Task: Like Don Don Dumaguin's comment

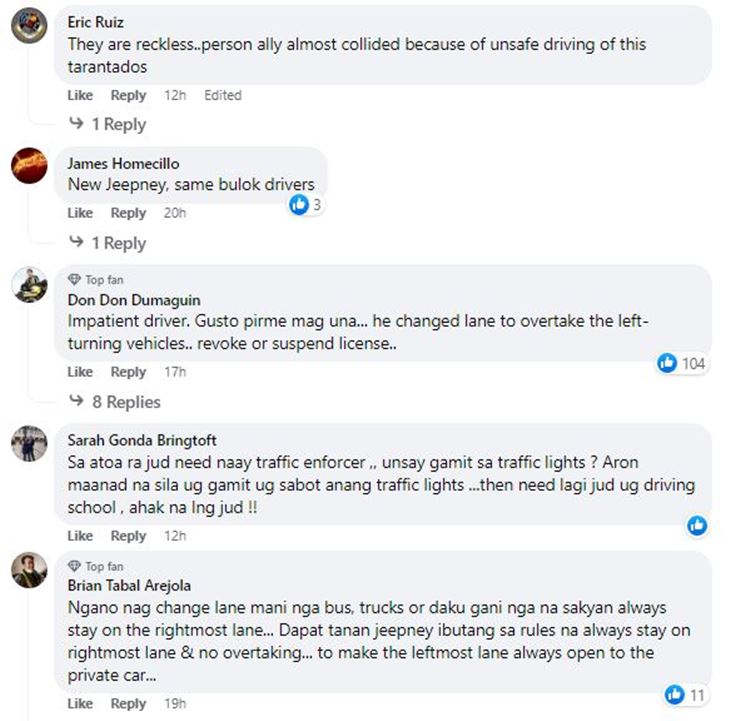Action: tap(80, 372)
